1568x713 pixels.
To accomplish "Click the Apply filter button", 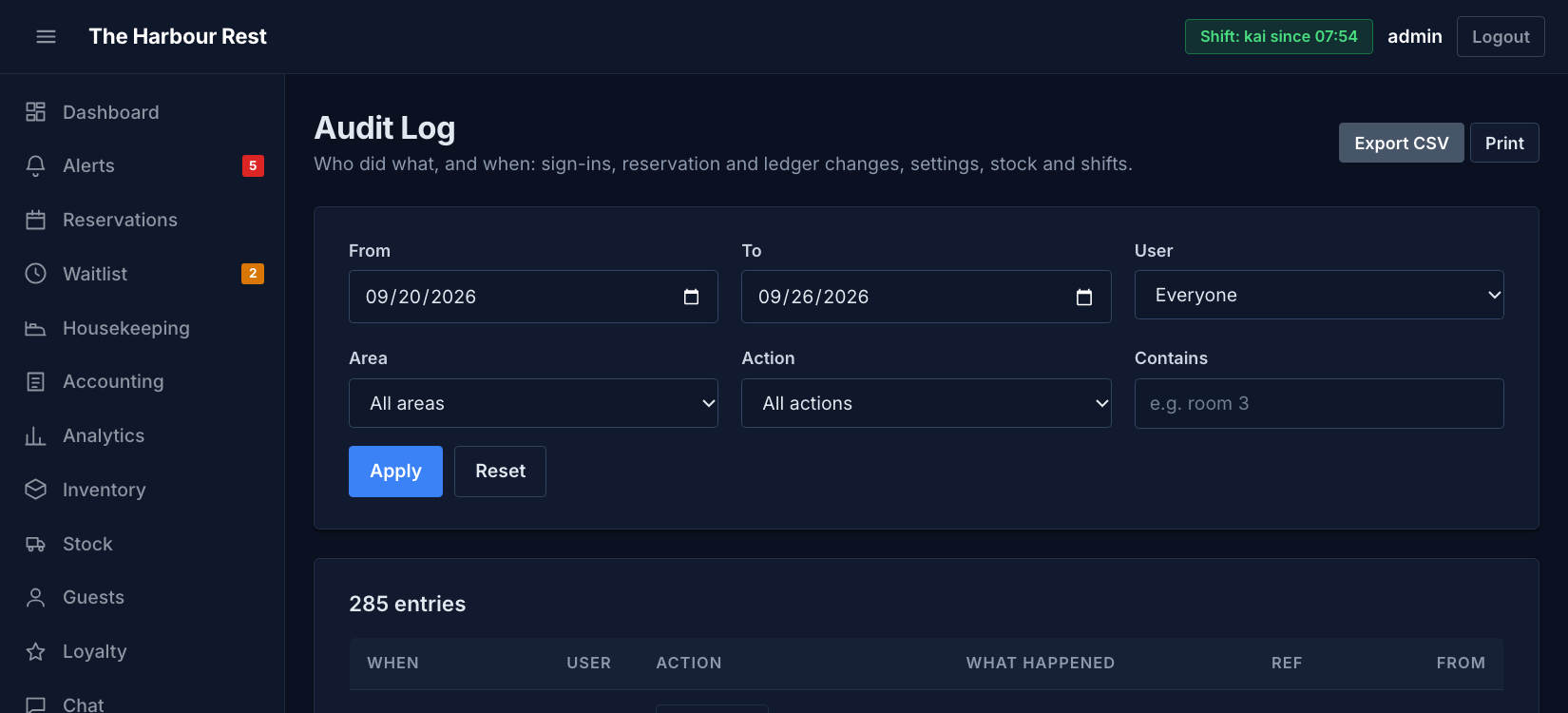I will pyautogui.click(x=395, y=472).
